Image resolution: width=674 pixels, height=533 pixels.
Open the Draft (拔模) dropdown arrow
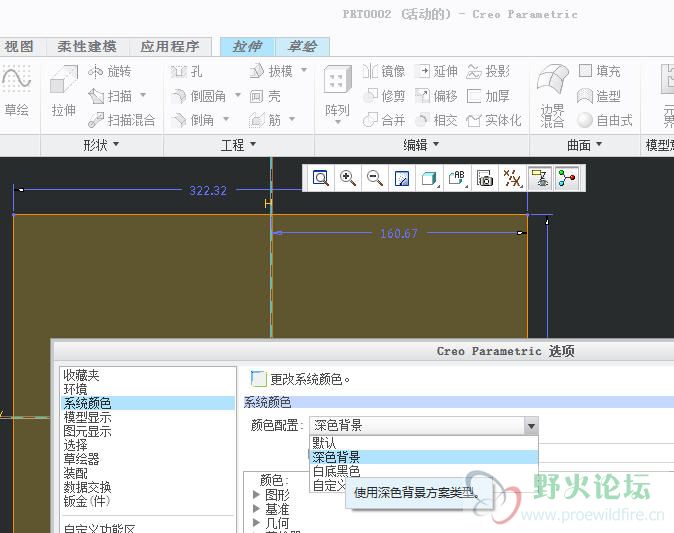coord(304,70)
